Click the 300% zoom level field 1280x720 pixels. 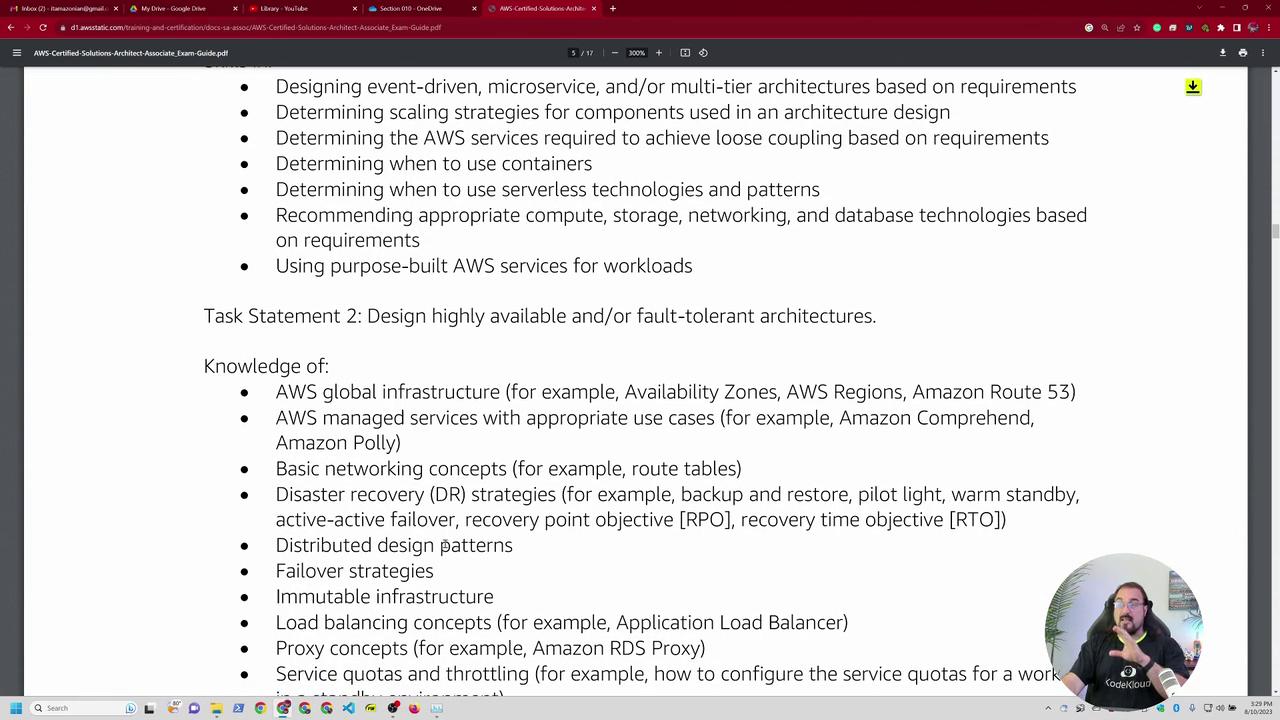point(636,53)
